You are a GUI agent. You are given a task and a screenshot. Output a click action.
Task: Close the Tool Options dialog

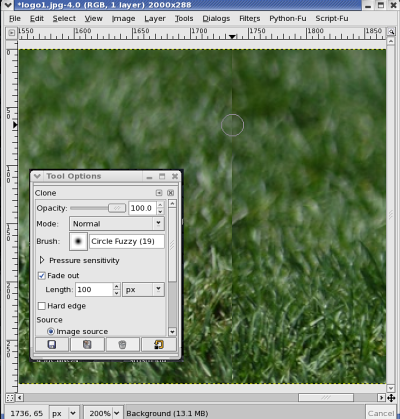click(x=175, y=176)
